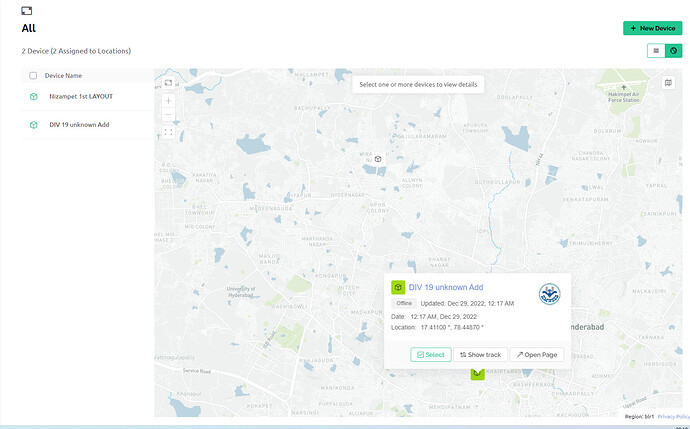
Task: Open the Privacy Policy link
Action: click(x=673, y=416)
